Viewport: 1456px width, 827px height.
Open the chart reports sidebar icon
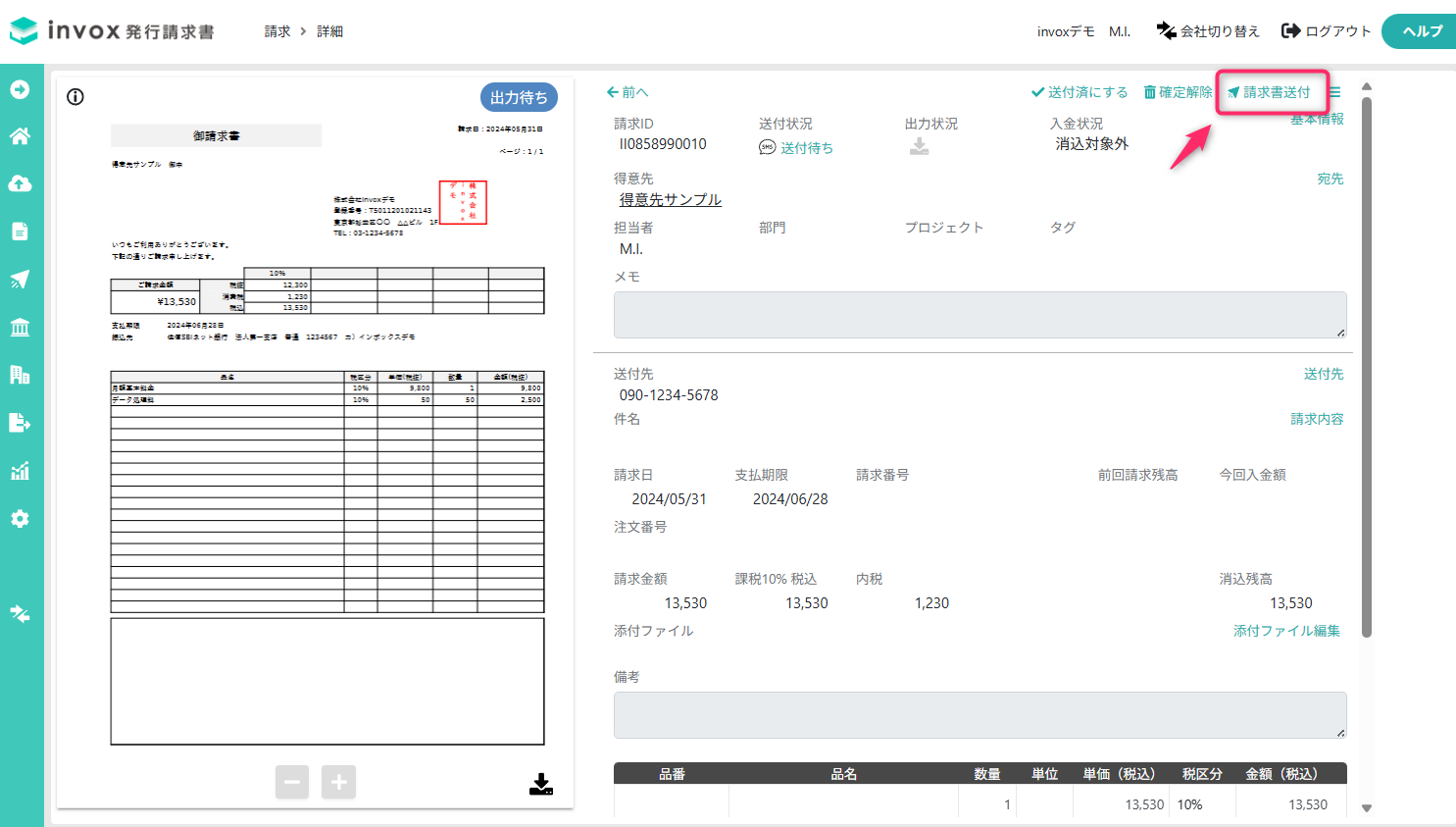click(x=20, y=471)
